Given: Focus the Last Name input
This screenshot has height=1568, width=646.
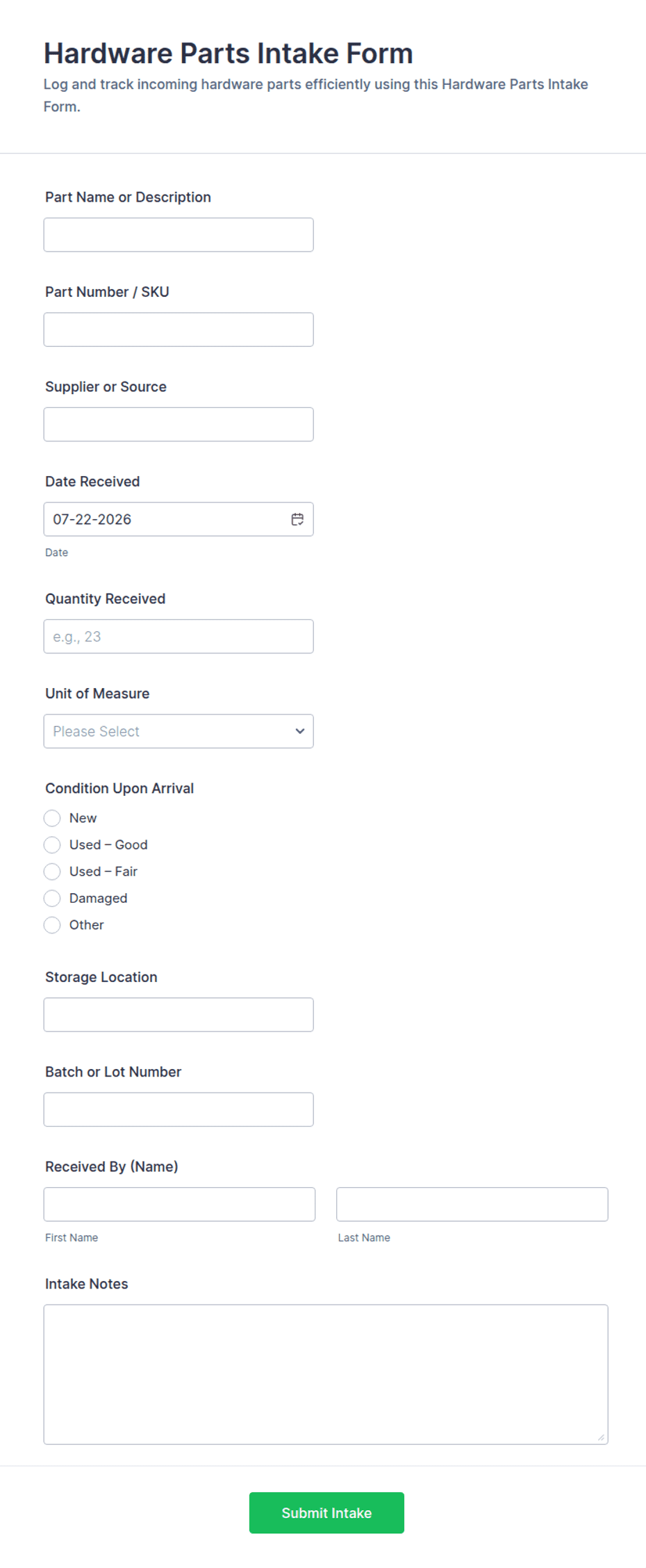Looking at the screenshot, I should (x=472, y=1204).
